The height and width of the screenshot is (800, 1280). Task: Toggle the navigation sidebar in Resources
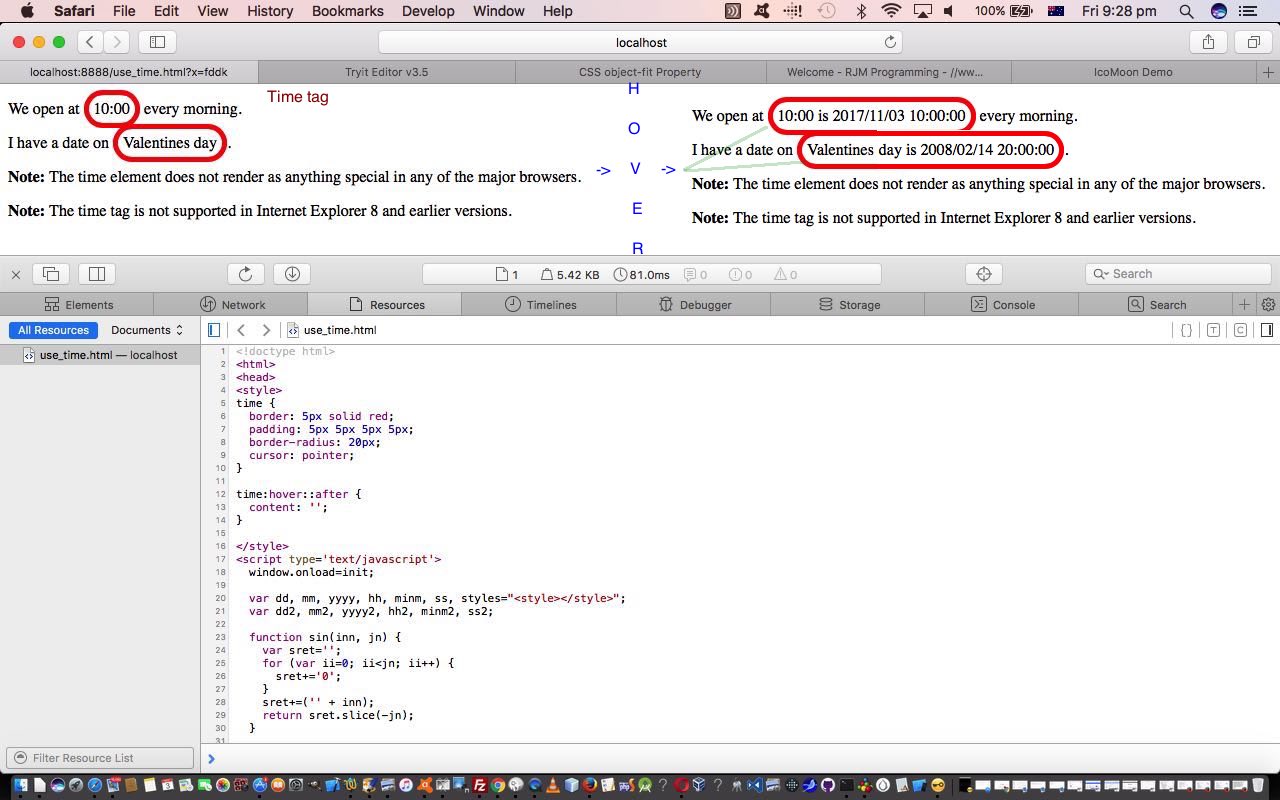click(x=214, y=330)
